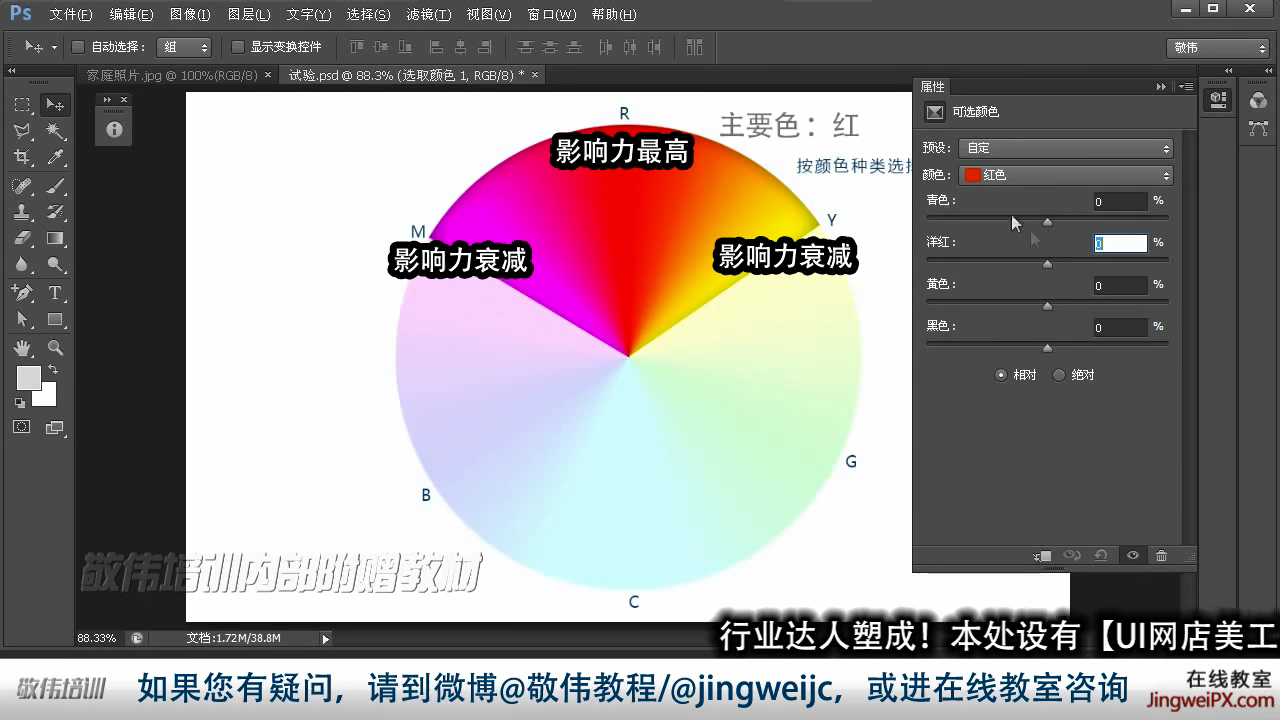Open the status bar info arrow

(325, 638)
